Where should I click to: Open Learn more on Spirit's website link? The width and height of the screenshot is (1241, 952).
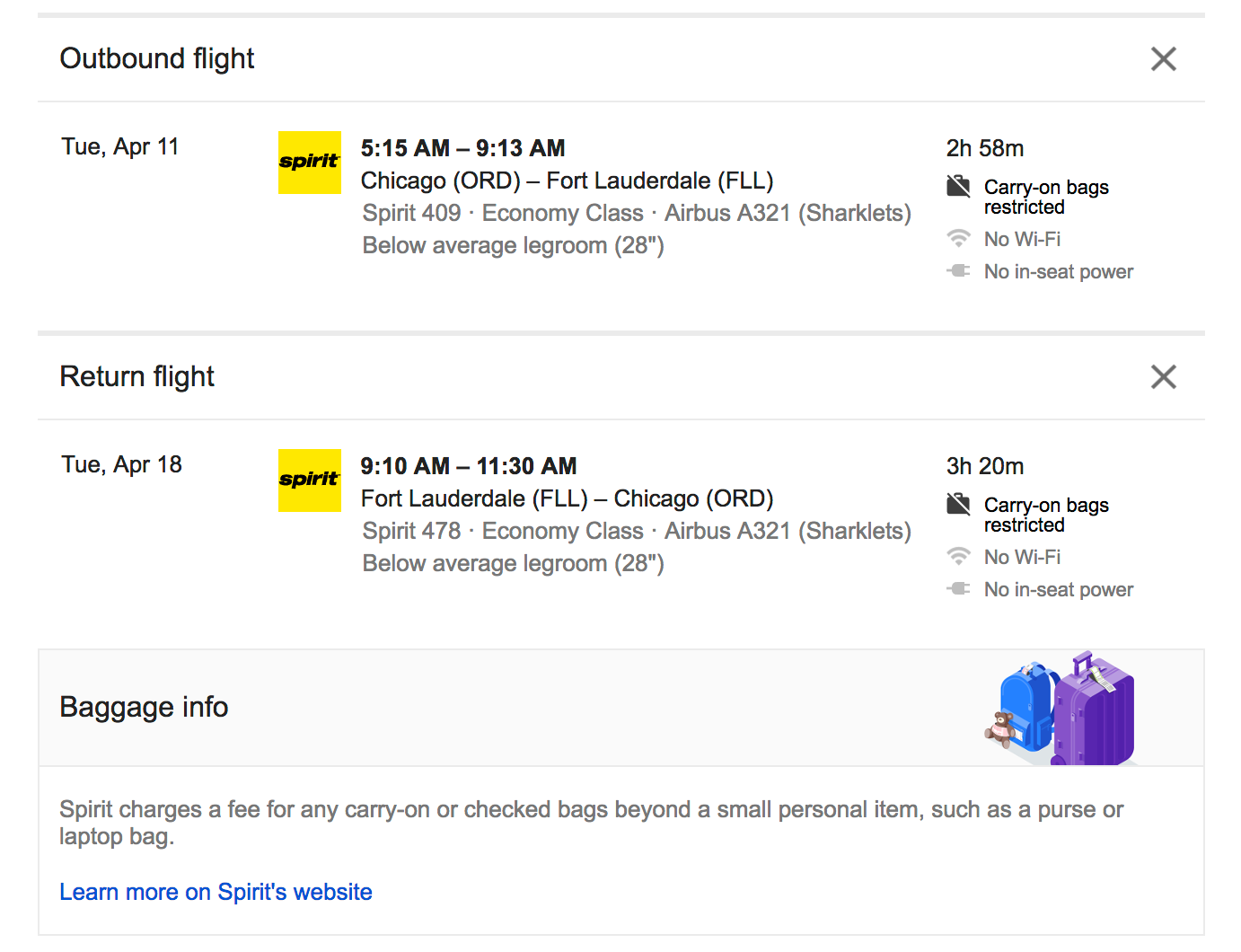point(216,892)
